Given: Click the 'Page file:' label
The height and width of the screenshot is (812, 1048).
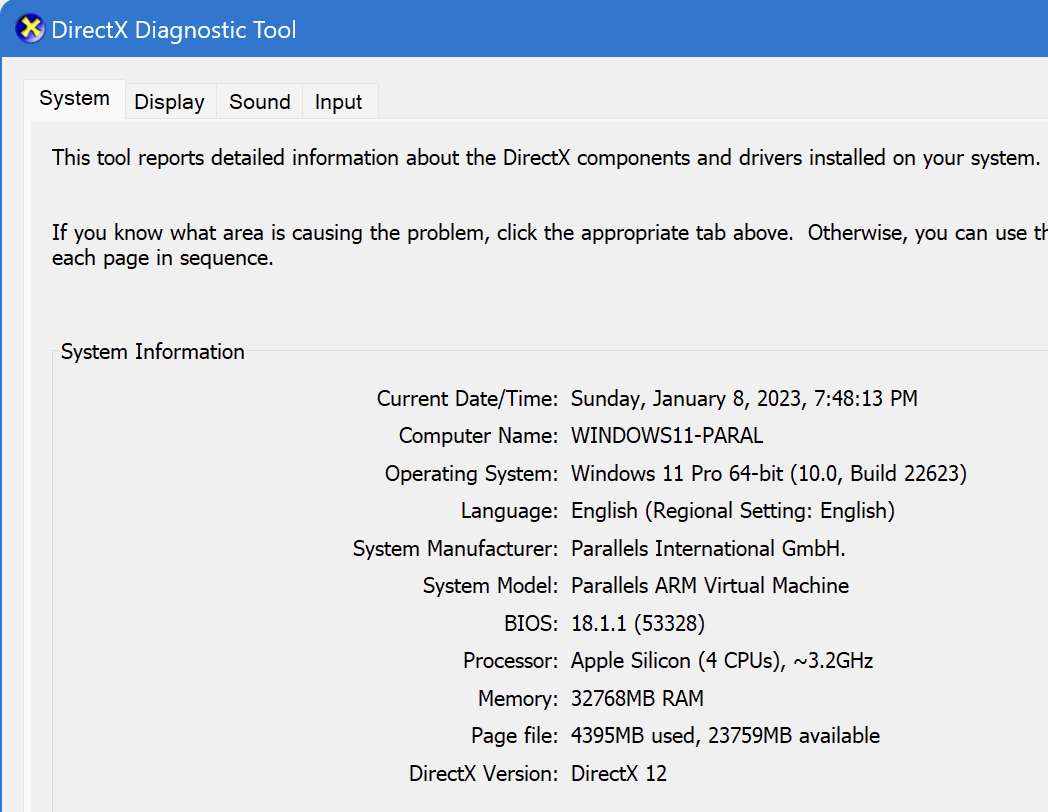Looking at the screenshot, I should (x=515, y=736).
